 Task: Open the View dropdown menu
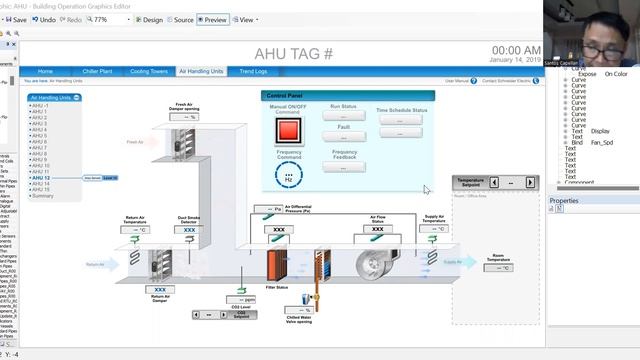tap(245, 20)
